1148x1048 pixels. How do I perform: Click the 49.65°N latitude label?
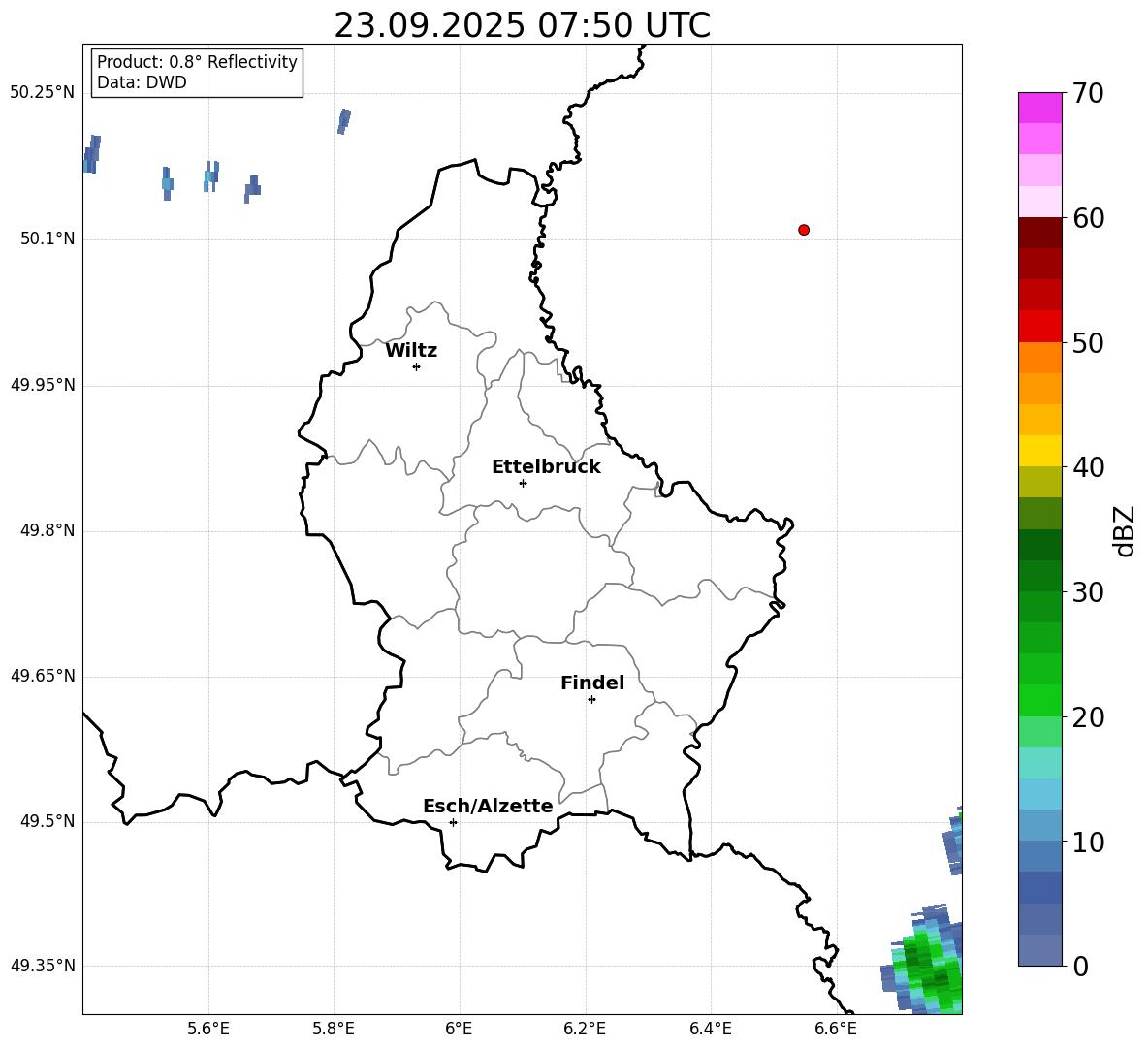[x=43, y=676]
